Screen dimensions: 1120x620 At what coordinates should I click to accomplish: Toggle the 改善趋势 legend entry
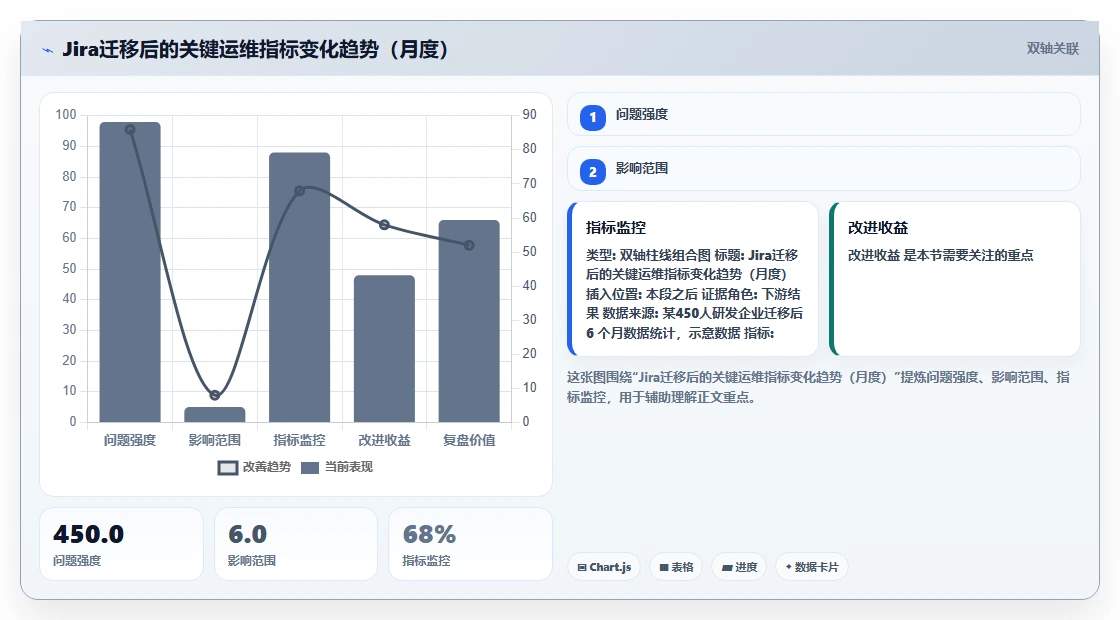[x=254, y=467]
